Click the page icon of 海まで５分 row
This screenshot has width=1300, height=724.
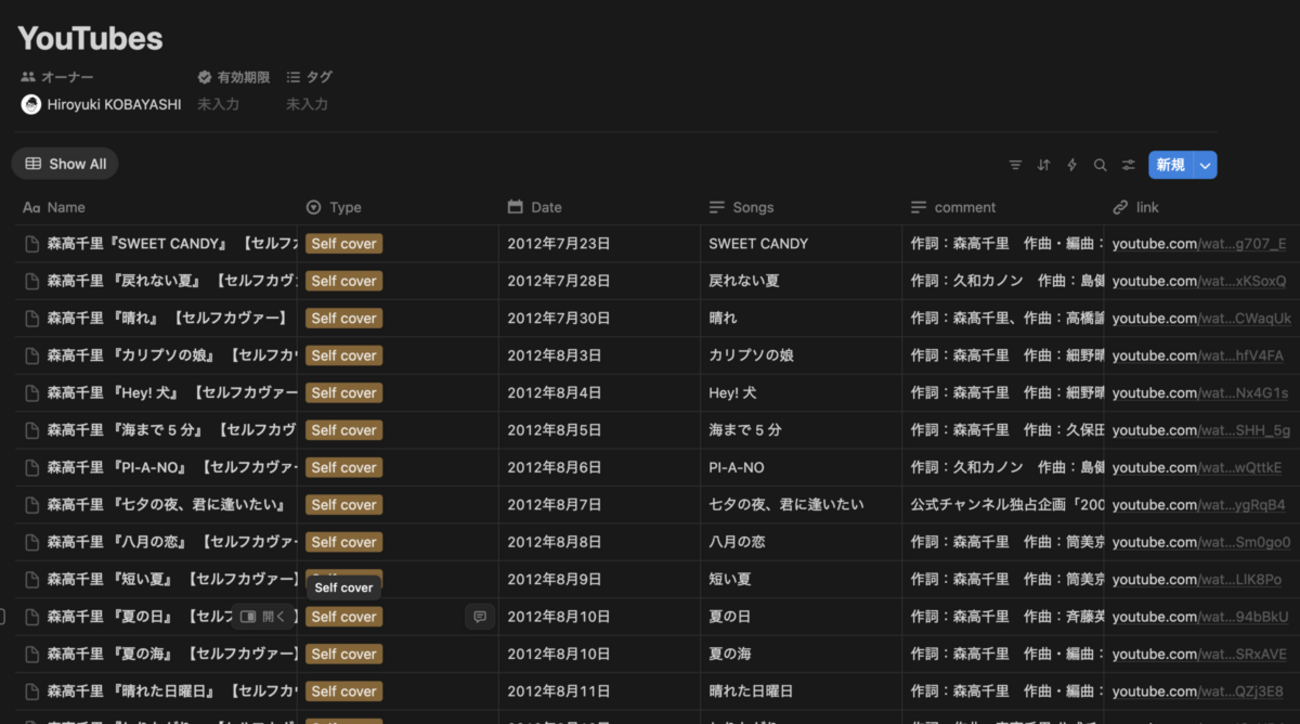(32, 430)
